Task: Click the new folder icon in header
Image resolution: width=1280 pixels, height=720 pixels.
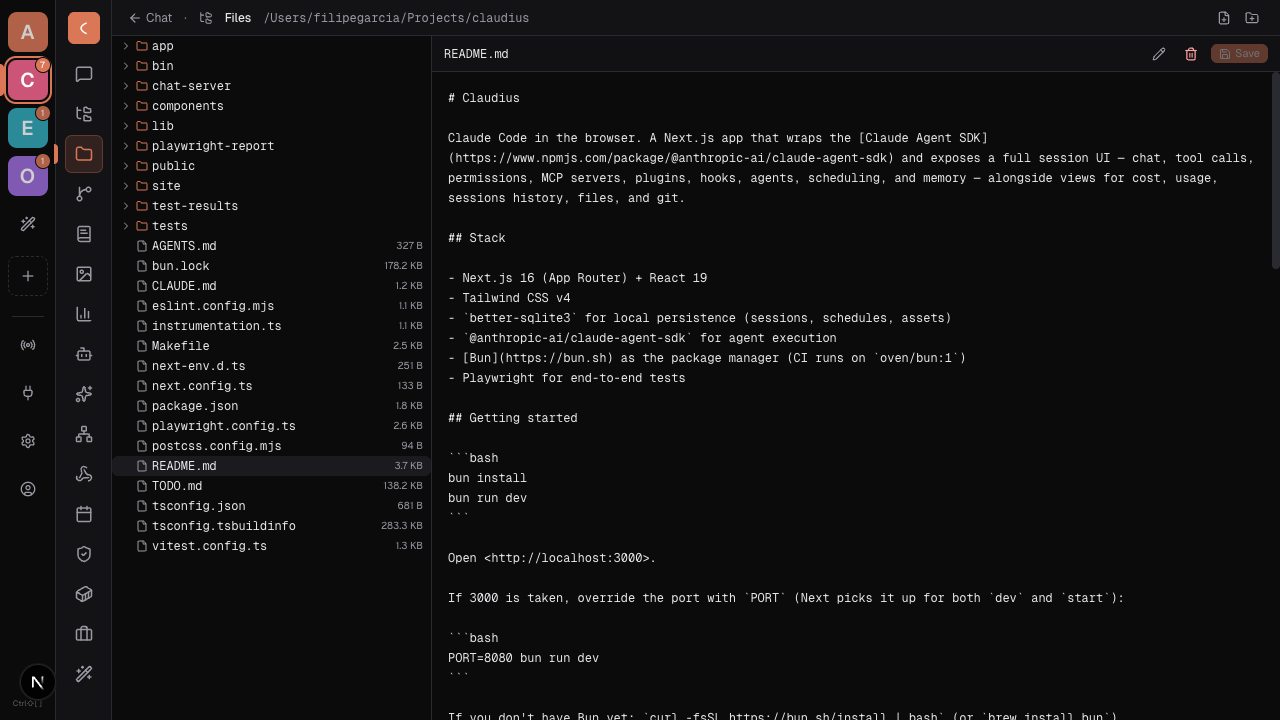Action: click(1252, 18)
